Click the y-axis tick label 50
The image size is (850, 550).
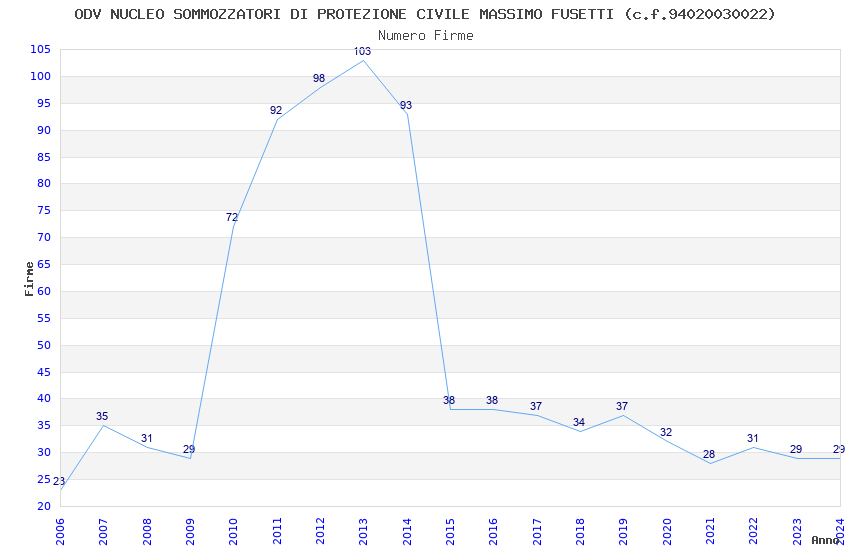pos(43,345)
